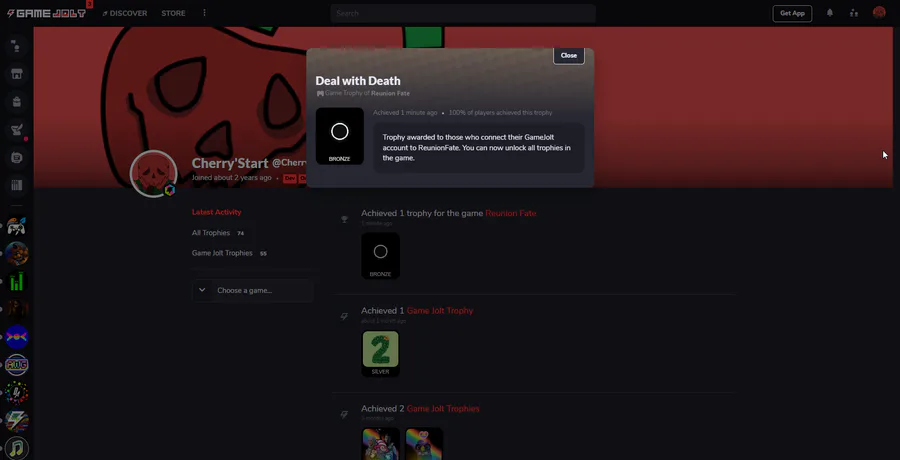Click the game controller icon in dialog subtitle
The height and width of the screenshot is (460, 900).
point(320,93)
